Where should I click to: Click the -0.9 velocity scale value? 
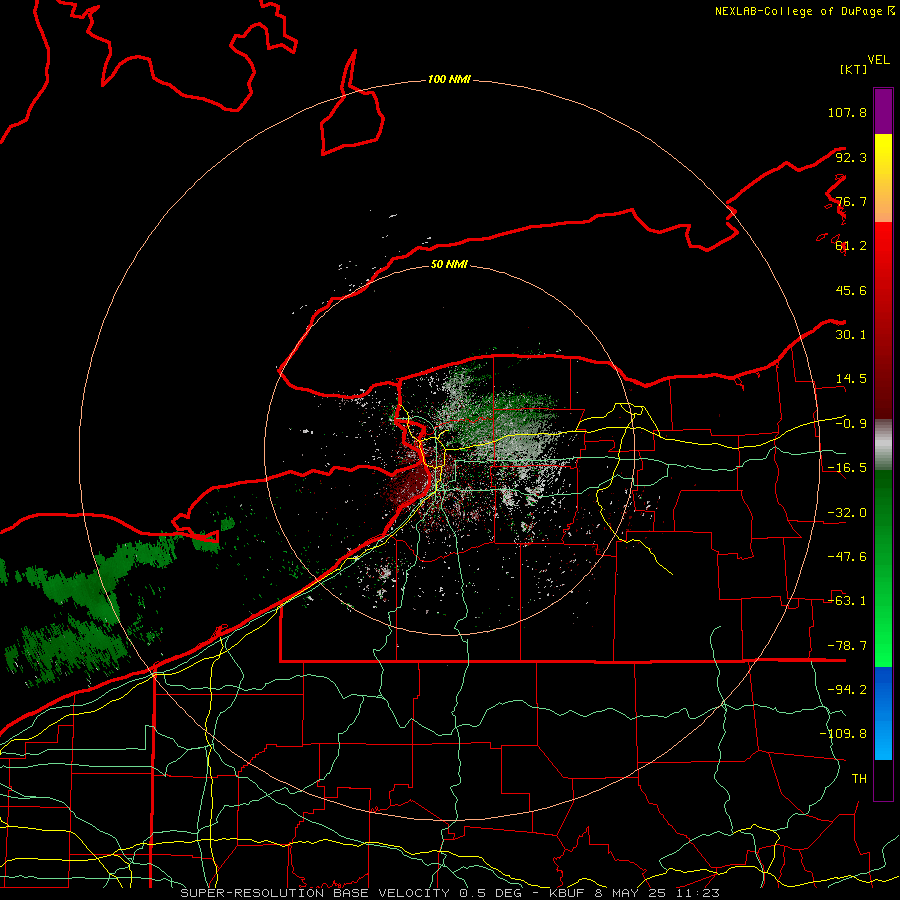[x=851, y=424]
